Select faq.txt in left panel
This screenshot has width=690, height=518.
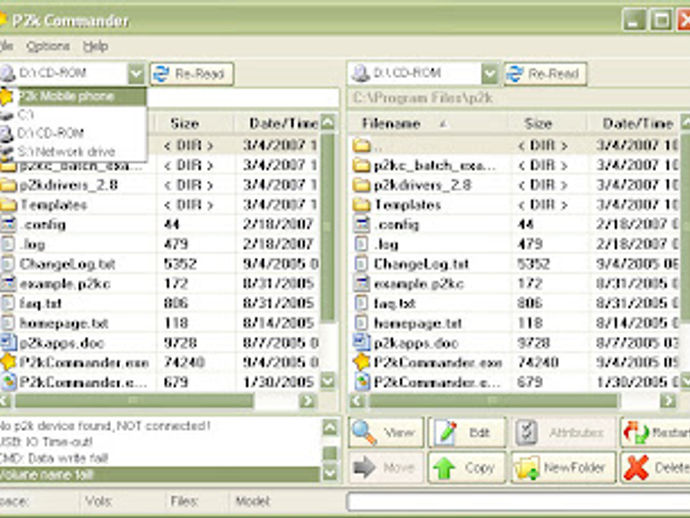(x=40, y=303)
